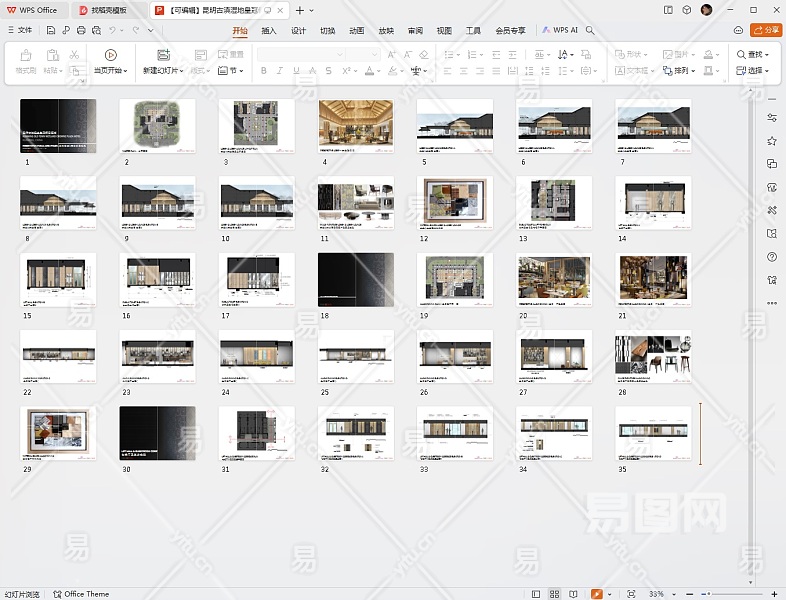This screenshot has width=786, height=600.
Task: Switch to slide sorter view
Action: tap(555, 594)
